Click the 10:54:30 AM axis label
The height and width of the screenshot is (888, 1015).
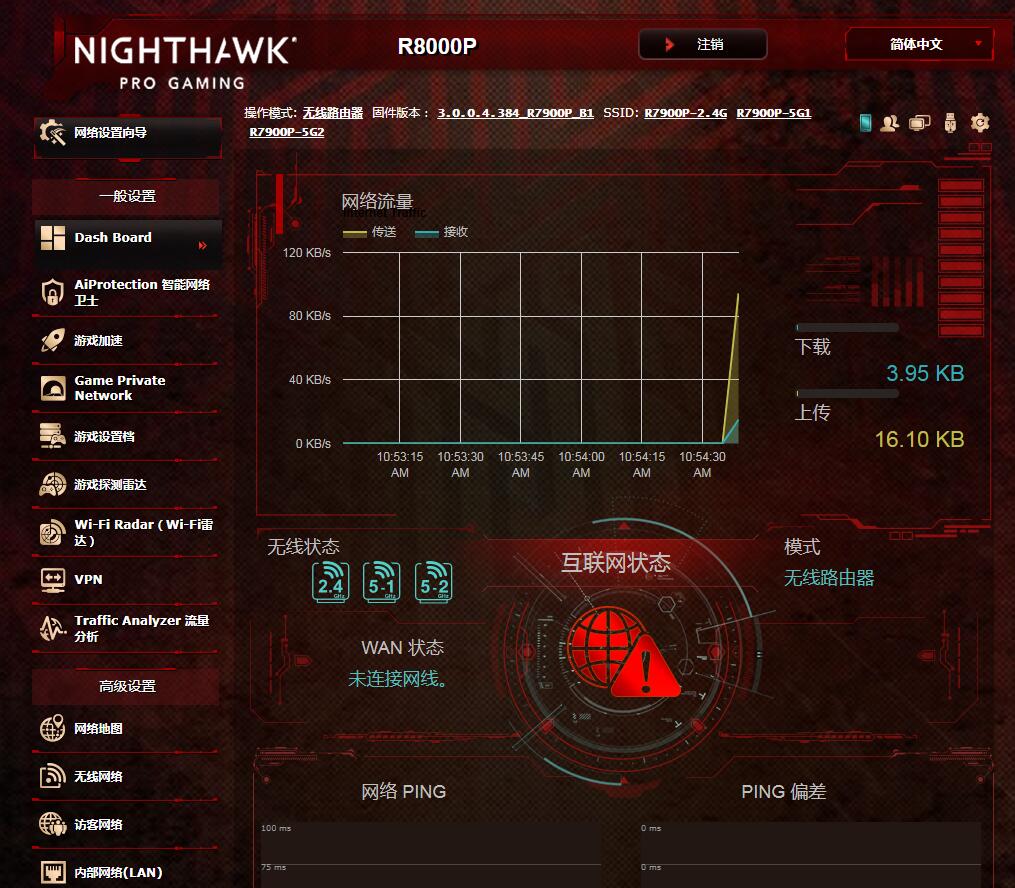point(702,465)
